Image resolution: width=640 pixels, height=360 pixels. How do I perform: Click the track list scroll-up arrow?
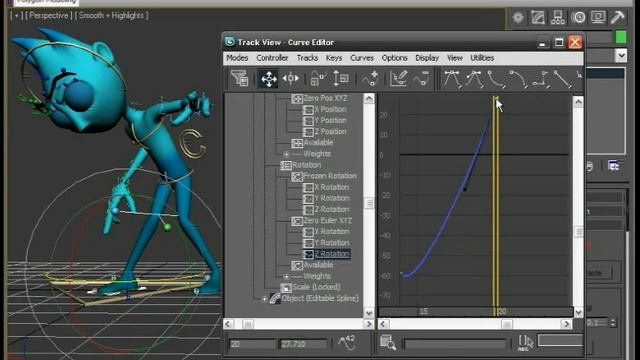(x=369, y=98)
